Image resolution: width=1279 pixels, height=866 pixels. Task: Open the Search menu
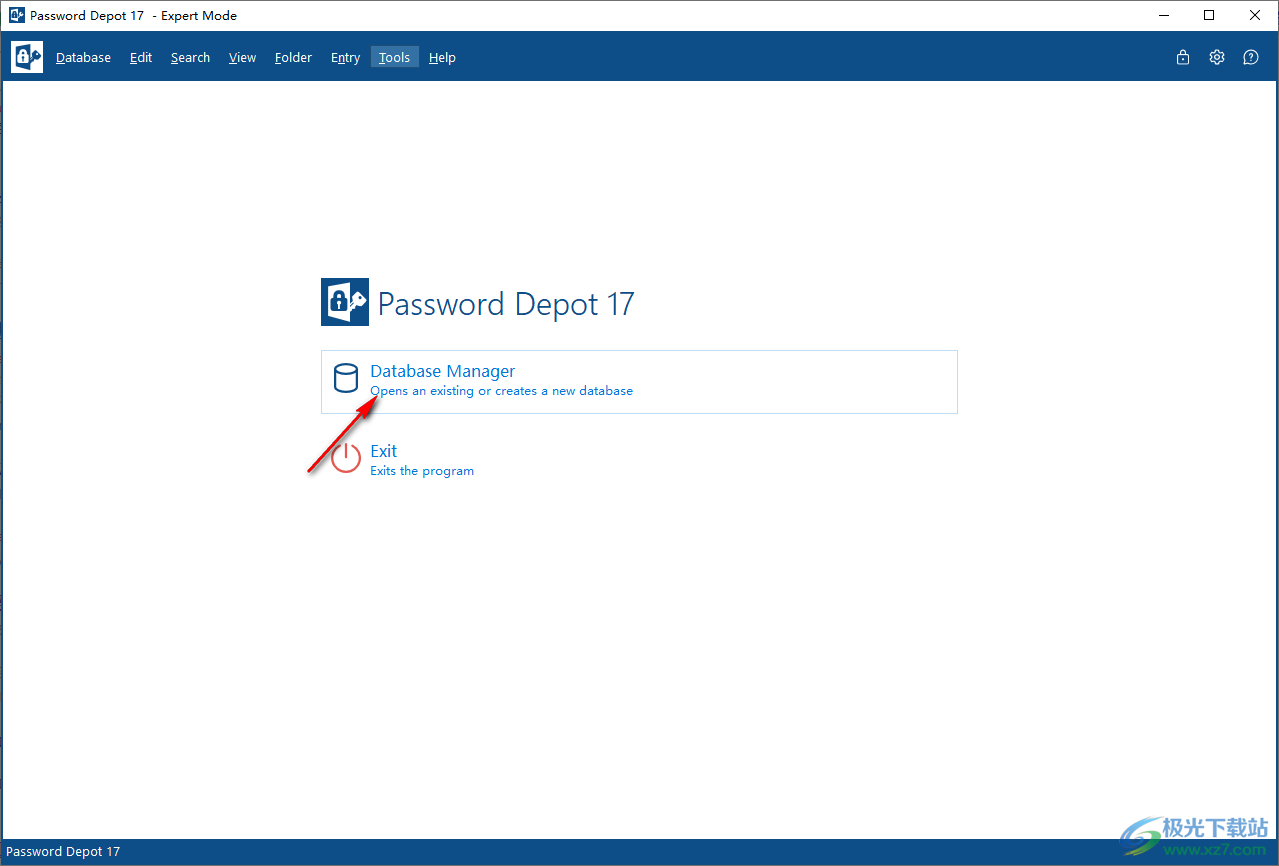coord(190,58)
